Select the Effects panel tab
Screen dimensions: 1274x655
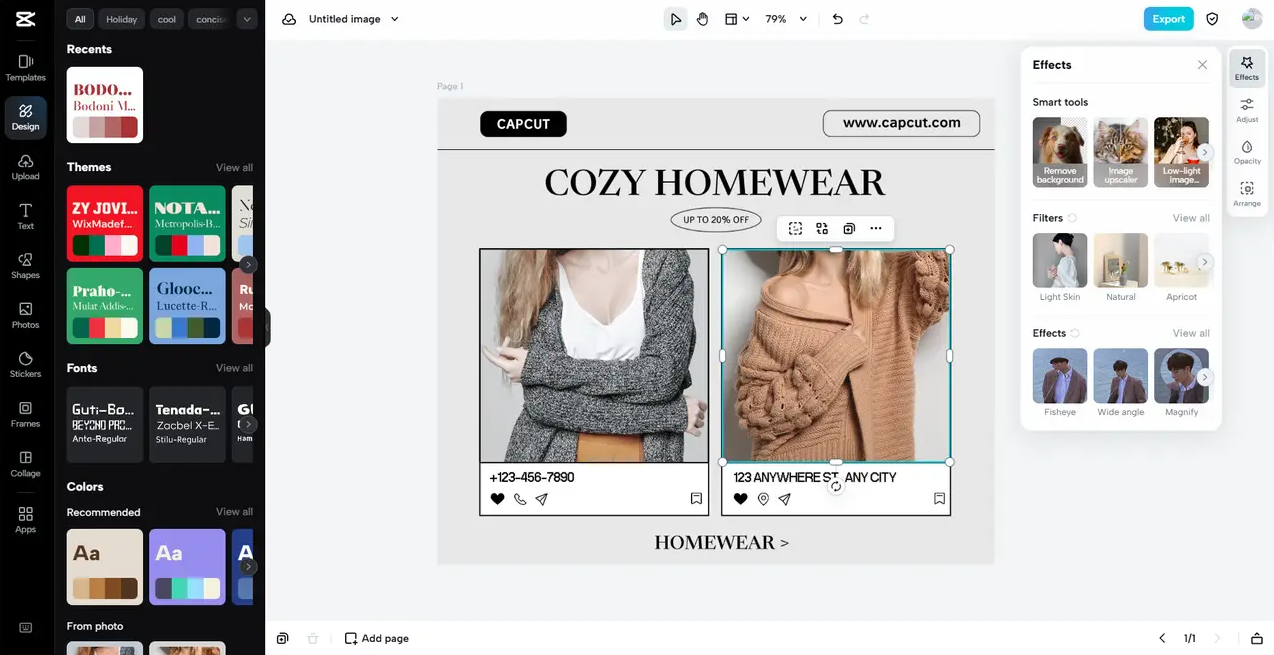pyautogui.click(x=1247, y=68)
